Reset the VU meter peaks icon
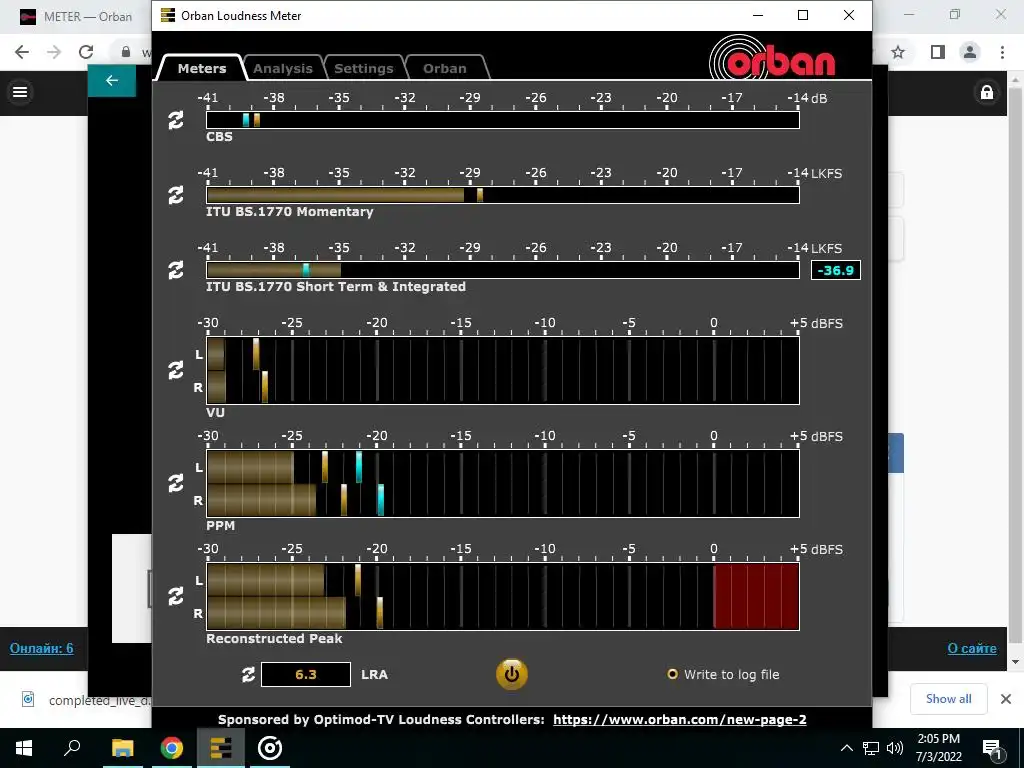 tap(176, 370)
